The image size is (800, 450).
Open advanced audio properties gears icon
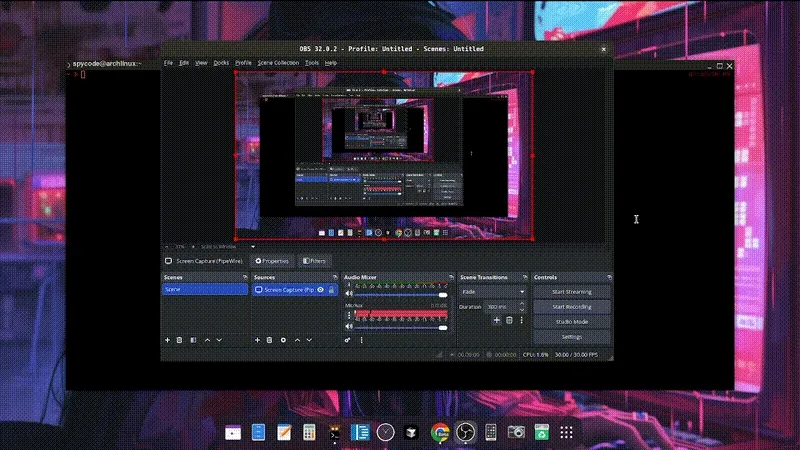(348, 340)
